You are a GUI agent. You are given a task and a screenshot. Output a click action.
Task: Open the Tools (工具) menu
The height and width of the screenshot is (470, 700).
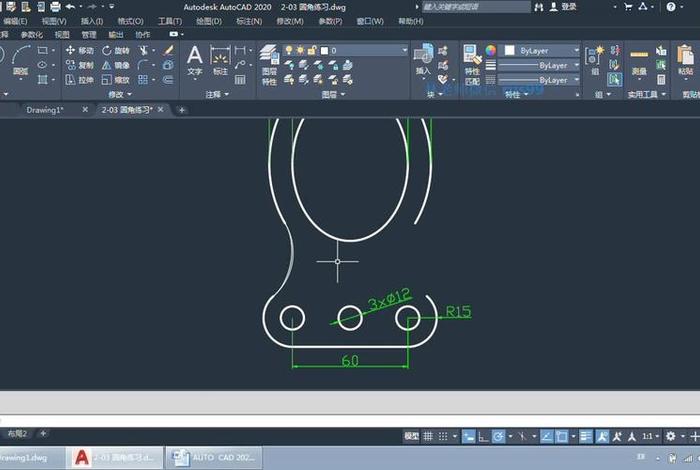pyautogui.click(x=170, y=21)
